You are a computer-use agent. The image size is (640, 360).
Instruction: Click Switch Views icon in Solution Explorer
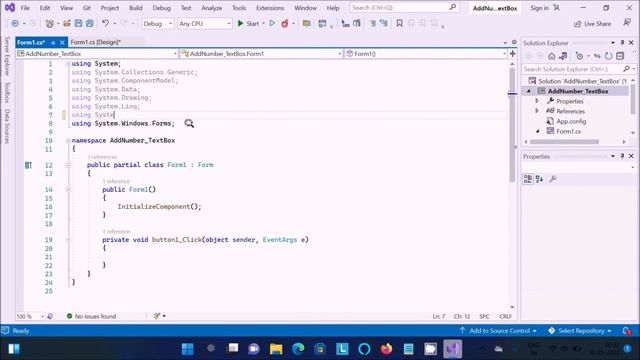click(x=563, y=56)
